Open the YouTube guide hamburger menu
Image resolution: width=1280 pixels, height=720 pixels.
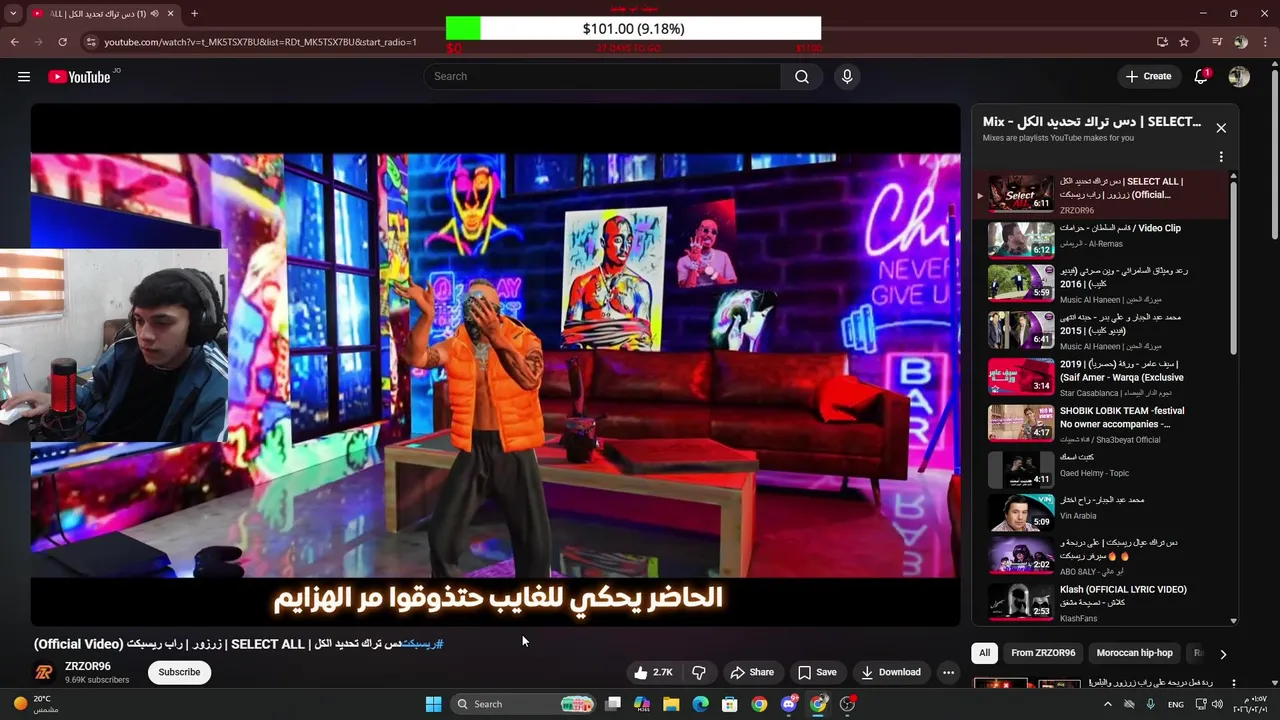click(24, 77)
